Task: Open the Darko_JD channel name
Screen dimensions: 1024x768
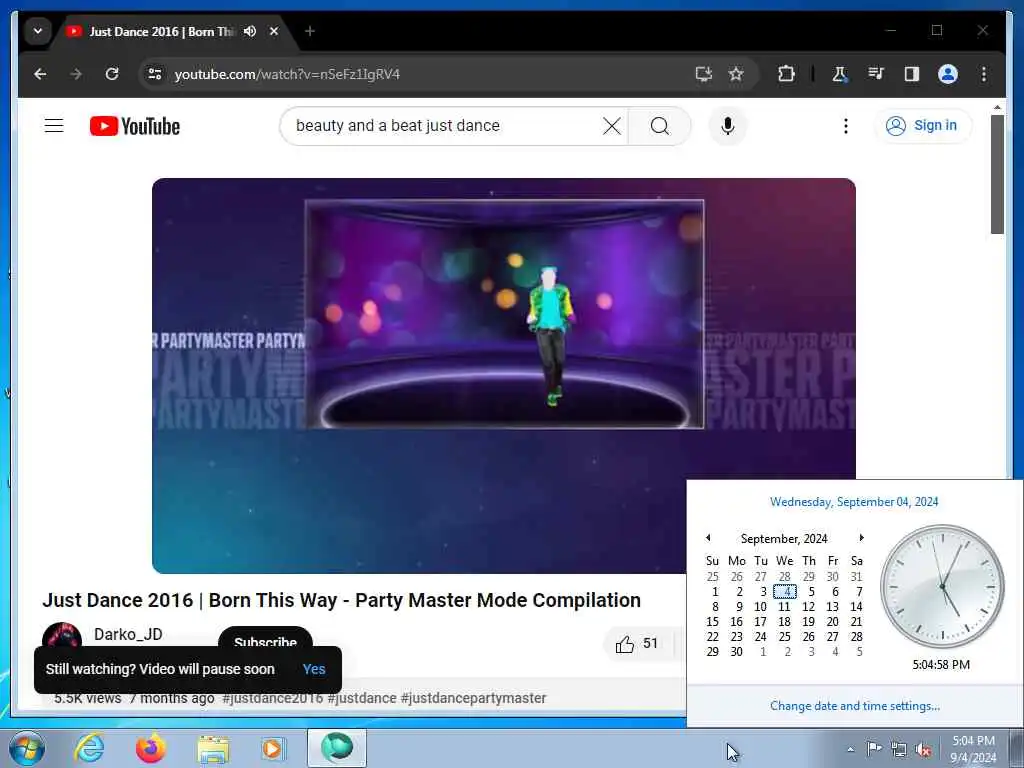Action: [x=128, y=634]
